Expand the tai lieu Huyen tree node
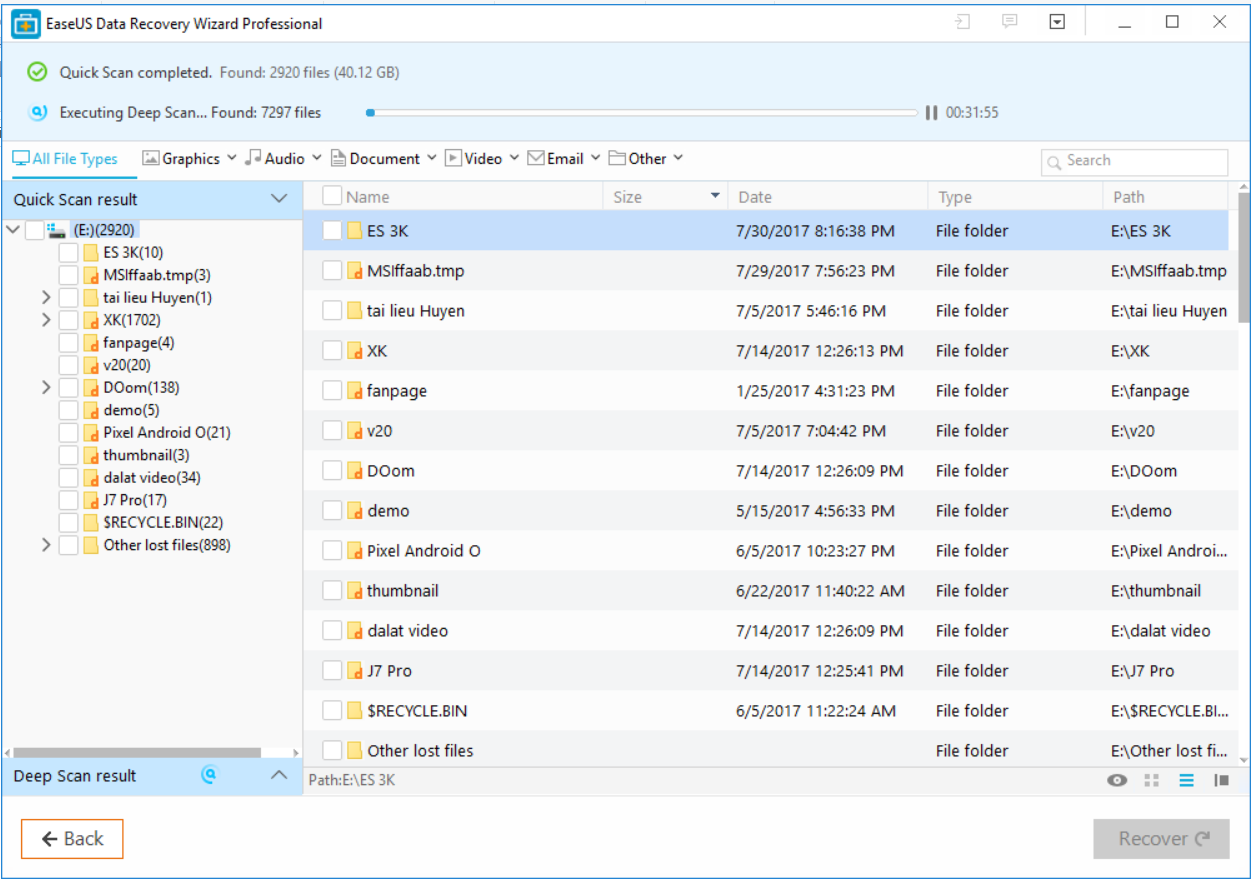 pyautogui.click(x=46, y=298)
